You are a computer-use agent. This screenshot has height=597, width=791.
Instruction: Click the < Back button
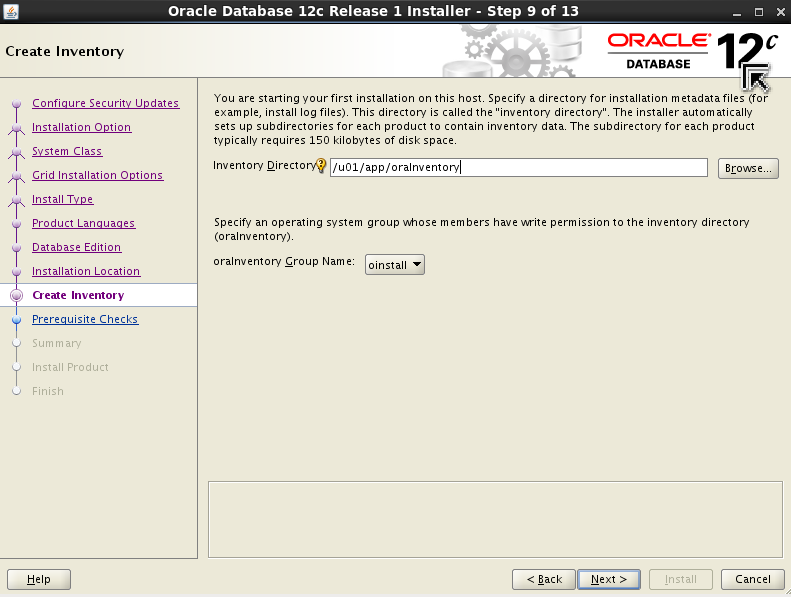coord(544,579)
